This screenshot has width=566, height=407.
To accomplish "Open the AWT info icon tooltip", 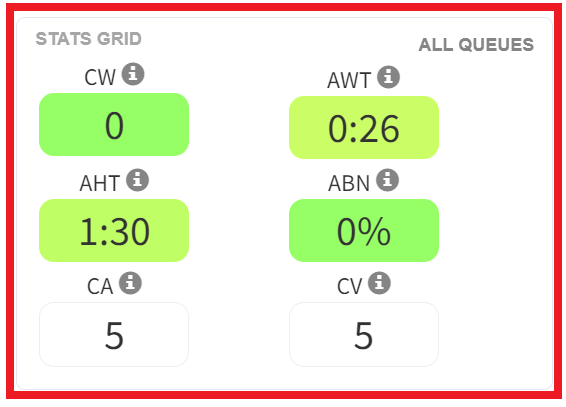I will 388,77.
